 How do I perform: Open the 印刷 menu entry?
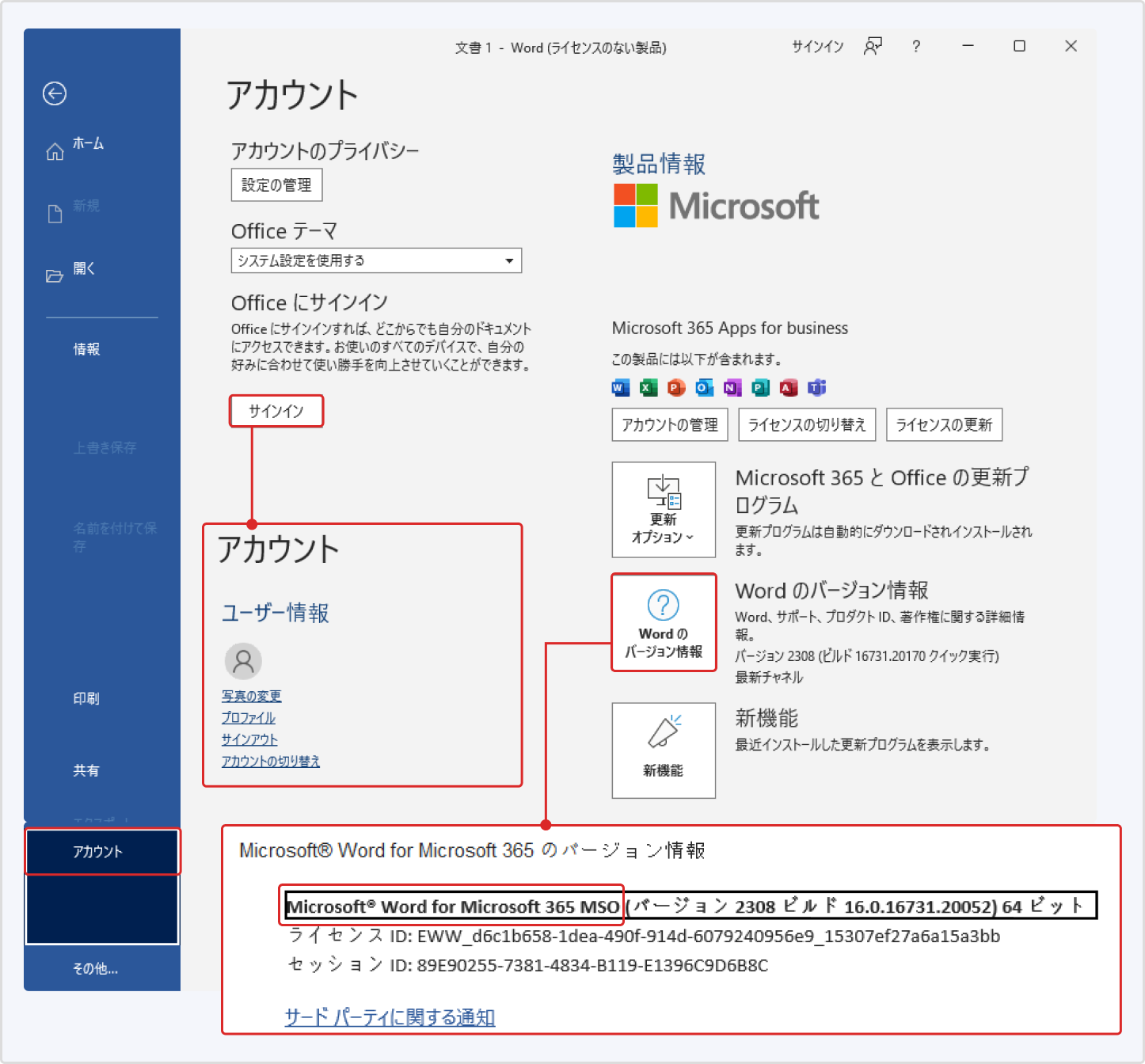(86, 698)
